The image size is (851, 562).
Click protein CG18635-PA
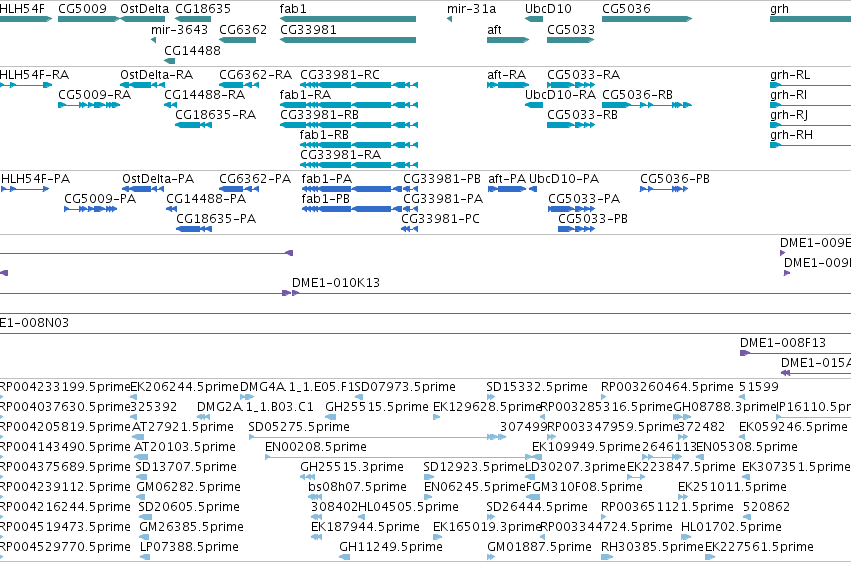(216, 219)
